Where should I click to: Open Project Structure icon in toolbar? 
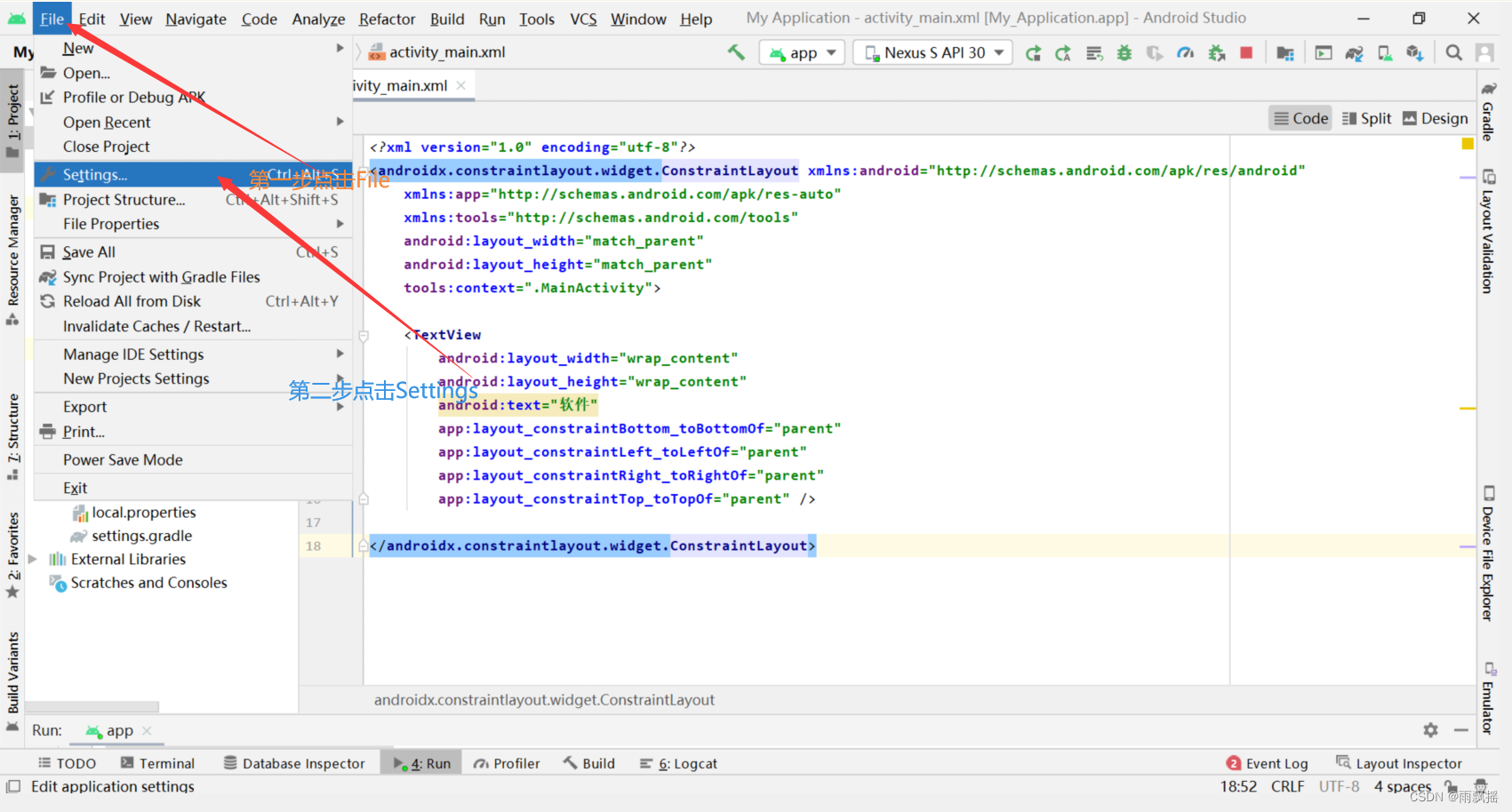pyautogui.click(x=1285, y=53)
